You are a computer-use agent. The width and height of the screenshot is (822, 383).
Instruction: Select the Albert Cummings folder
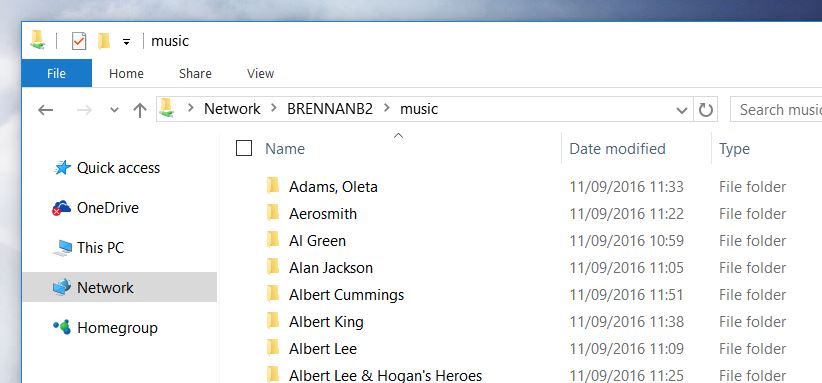(x=347, y=295)
